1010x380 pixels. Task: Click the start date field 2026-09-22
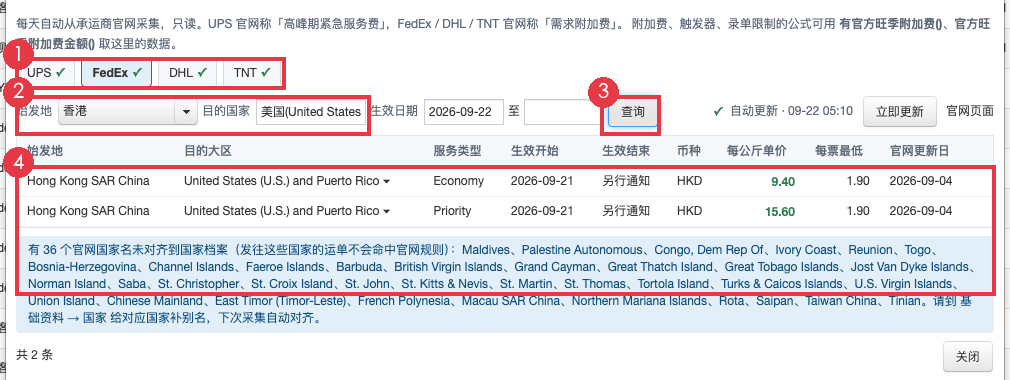tap(464, 111)
